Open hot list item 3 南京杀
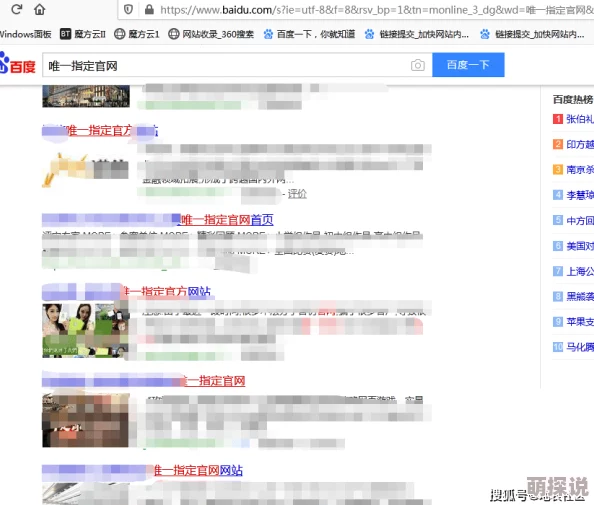The width and height of the screenshot is (594, 505). click(x=573, y=169)
